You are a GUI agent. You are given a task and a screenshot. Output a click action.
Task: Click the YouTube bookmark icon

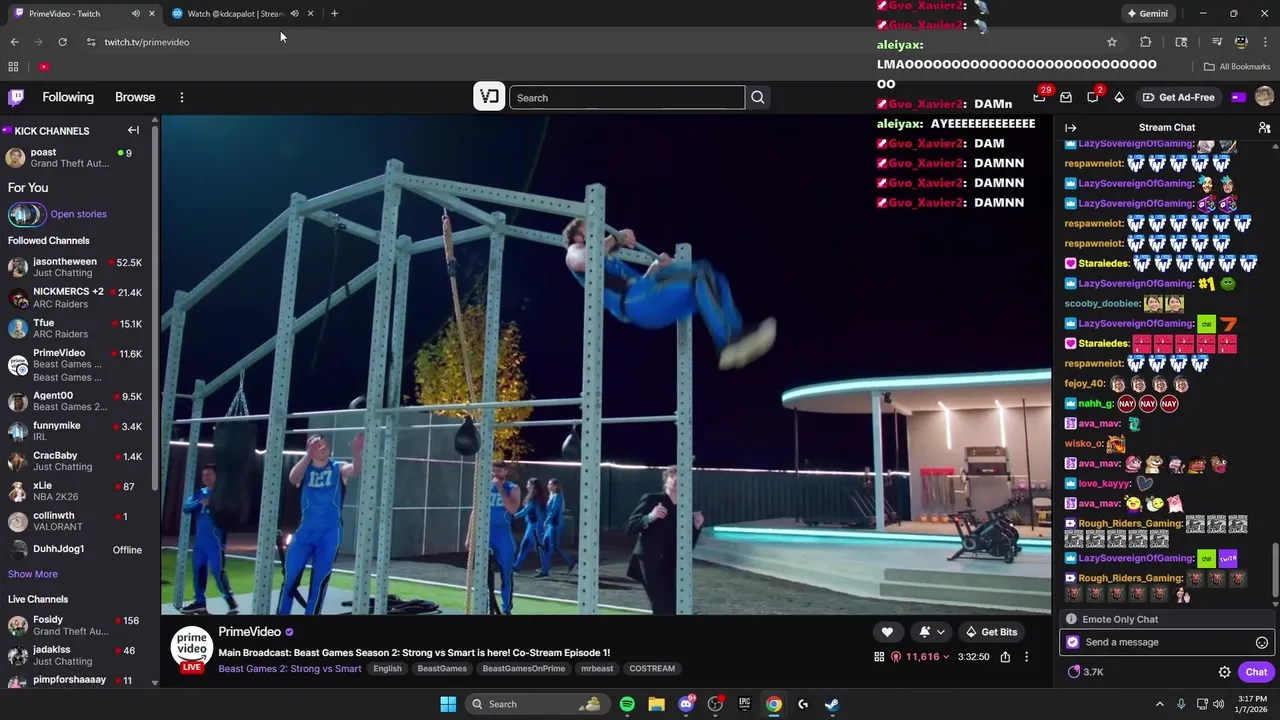pyautogui.click(x=44, y=67)
